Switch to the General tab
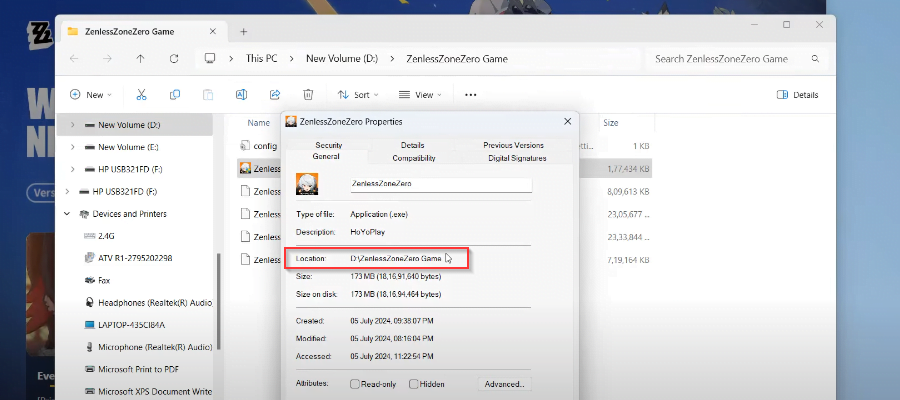 [x=326, y=156]
